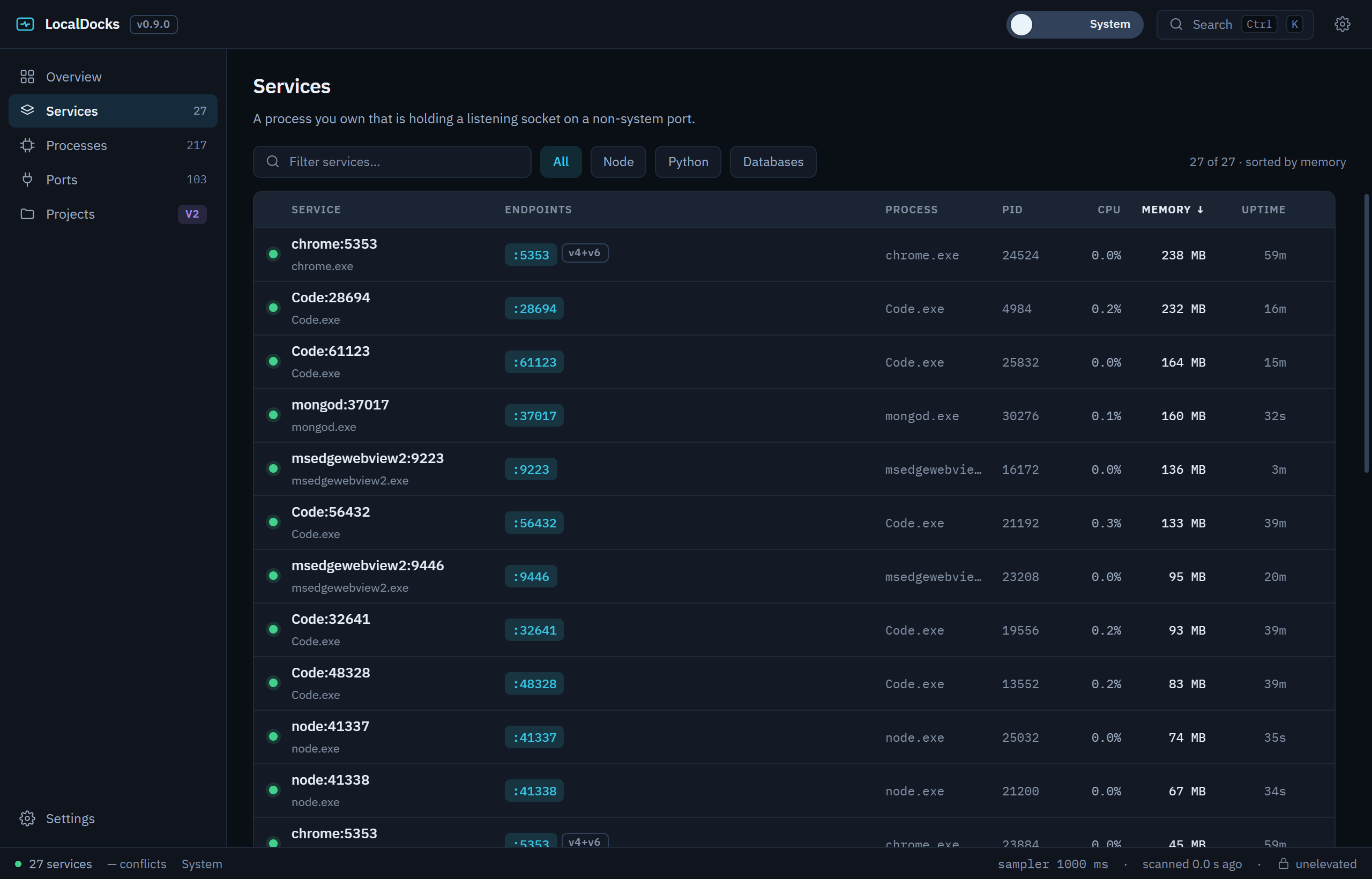Click status dot of msedgewebview2:9223
Screen dimensions: 1372x879
(273, 468)
